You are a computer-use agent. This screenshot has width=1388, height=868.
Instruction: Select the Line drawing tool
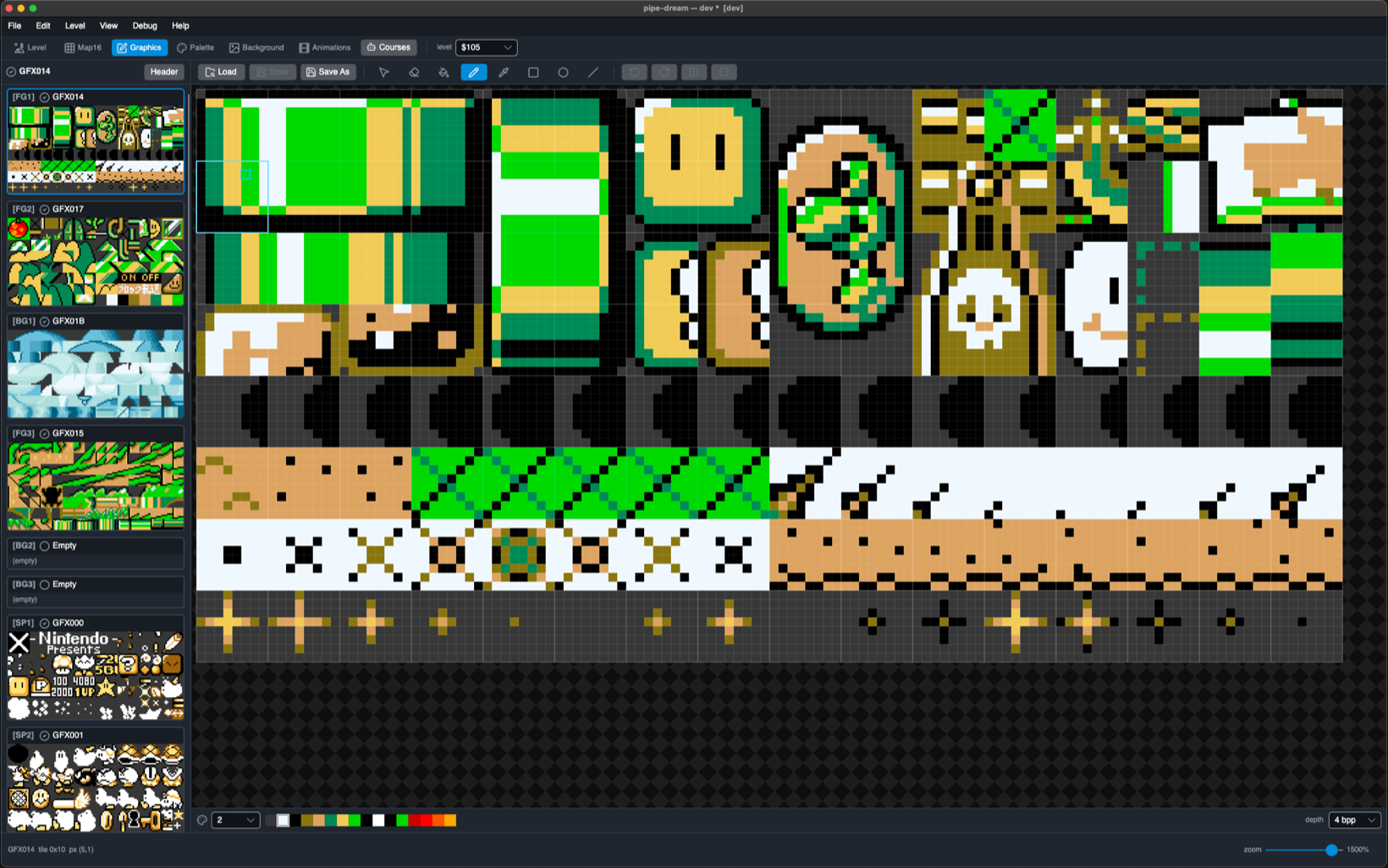pyautogui.click(x=592, y=72)
